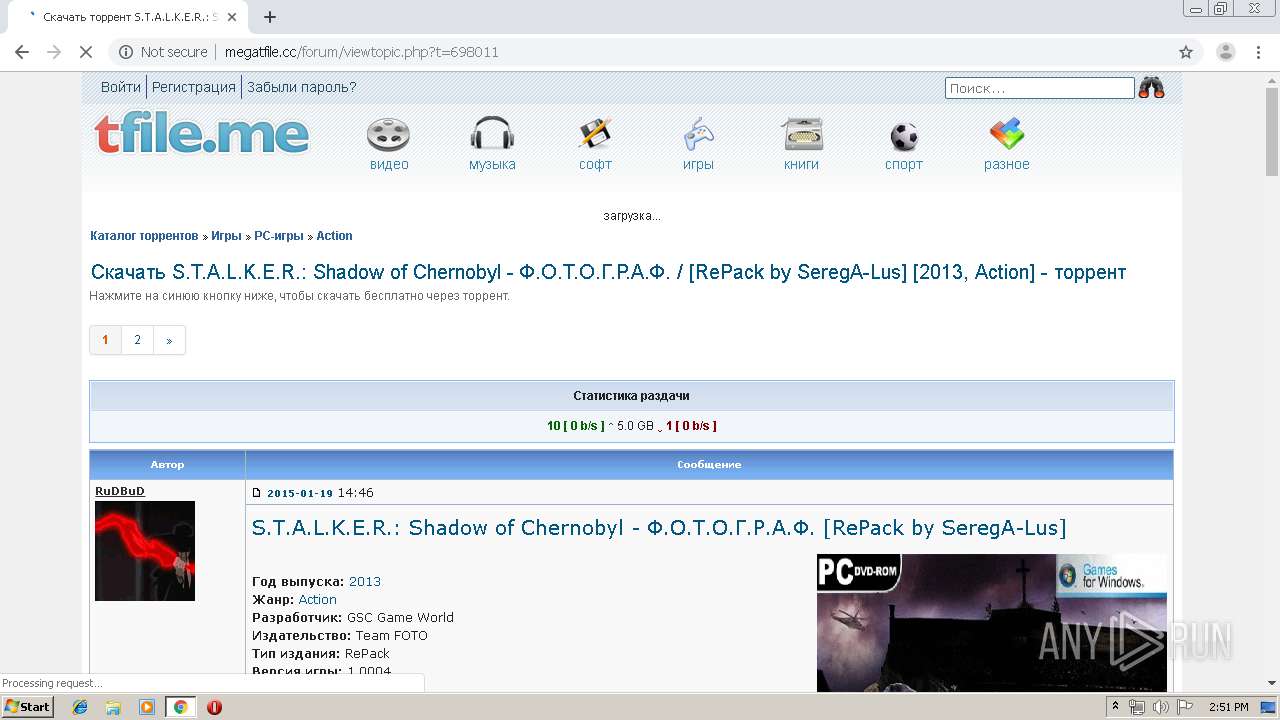Click the софт text label
Image resolution: width=1280 pixels, height=720 pixels.
pos(595,165)
